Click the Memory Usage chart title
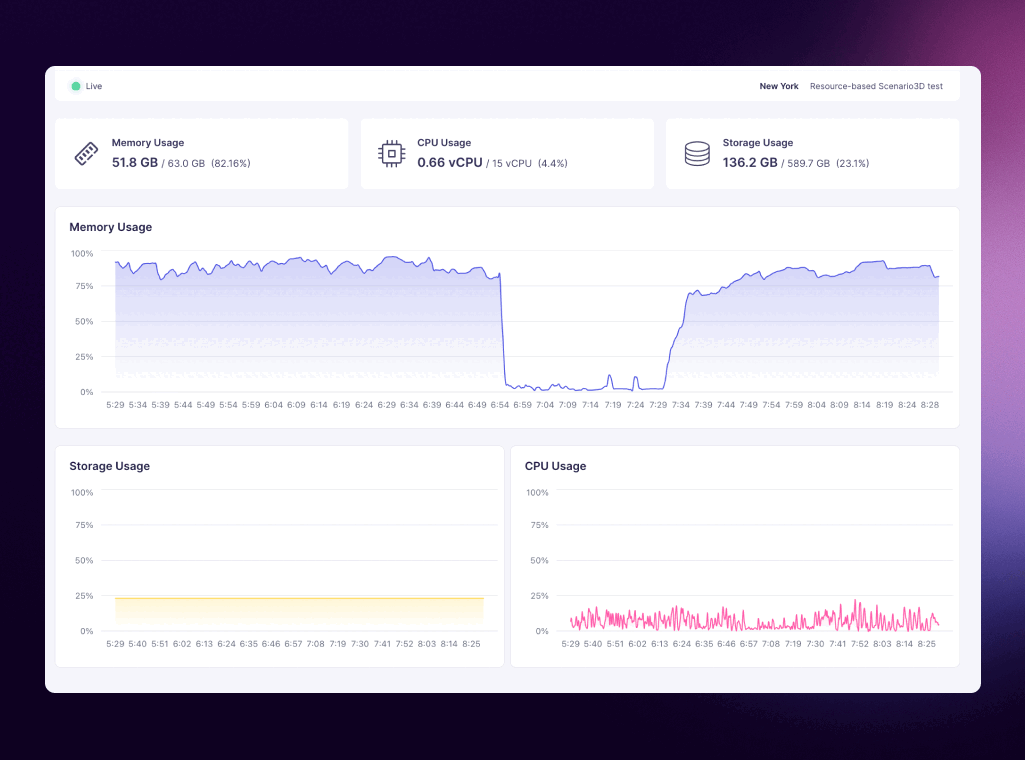 click(111, 227)
